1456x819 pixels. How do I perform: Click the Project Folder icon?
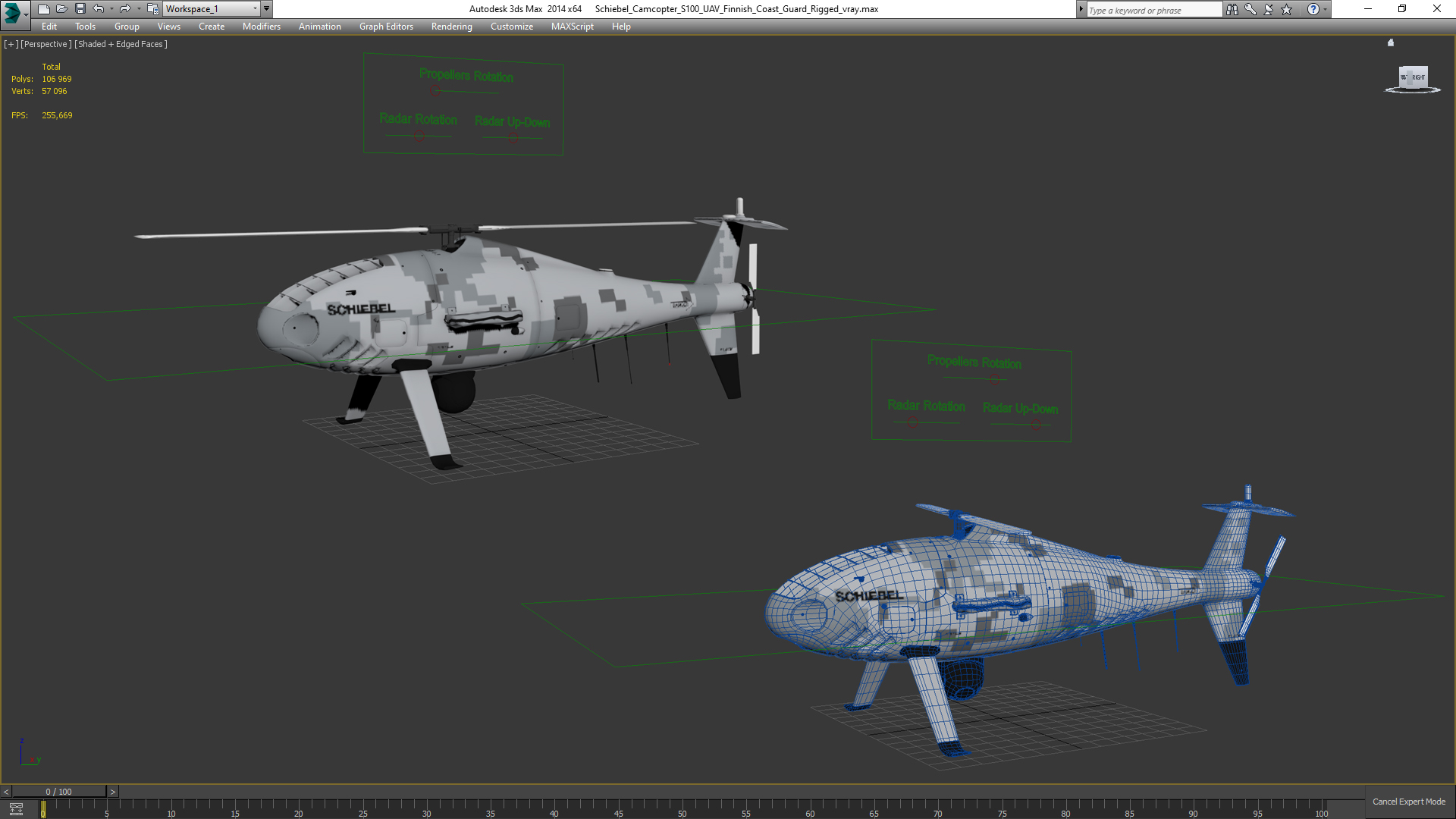152,9
